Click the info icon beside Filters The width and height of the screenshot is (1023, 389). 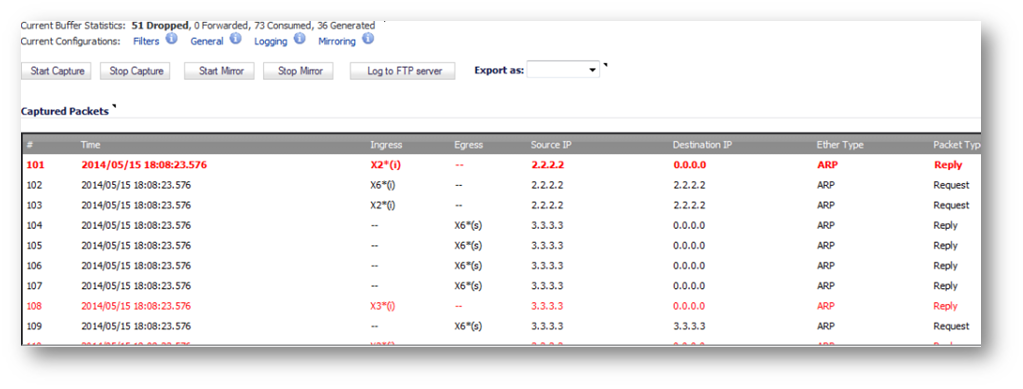point(171,39)
